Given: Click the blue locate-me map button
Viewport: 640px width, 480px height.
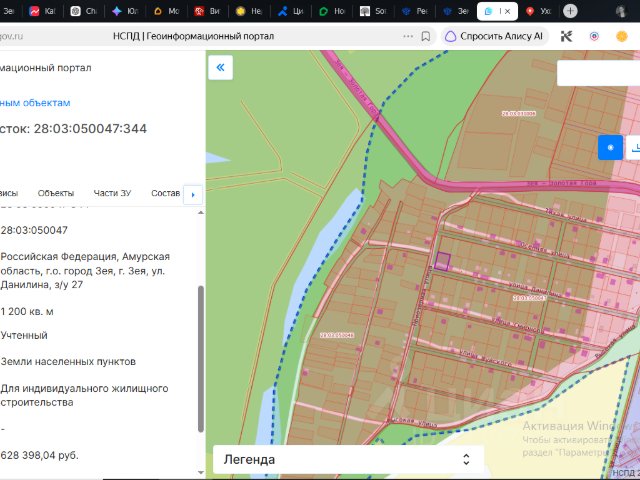Looking at the screenshot, I should point(610,147).
